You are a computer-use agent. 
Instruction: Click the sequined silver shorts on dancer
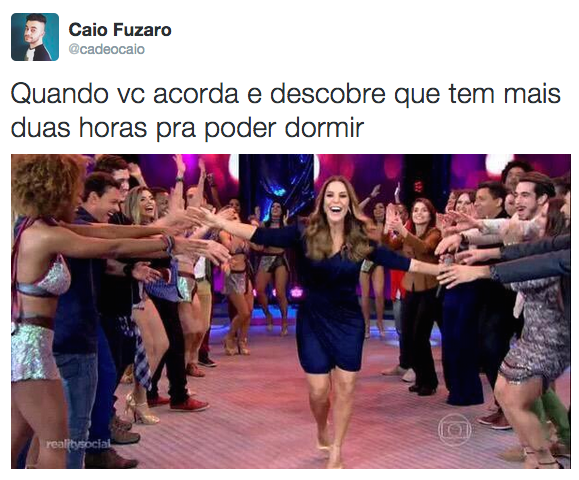pyautogui.click(x=31, y=351)
